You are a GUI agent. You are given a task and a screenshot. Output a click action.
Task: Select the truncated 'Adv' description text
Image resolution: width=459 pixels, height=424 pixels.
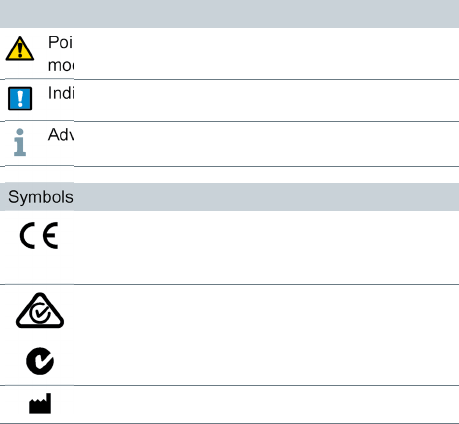pyautogui.click(x=61, y=135)
